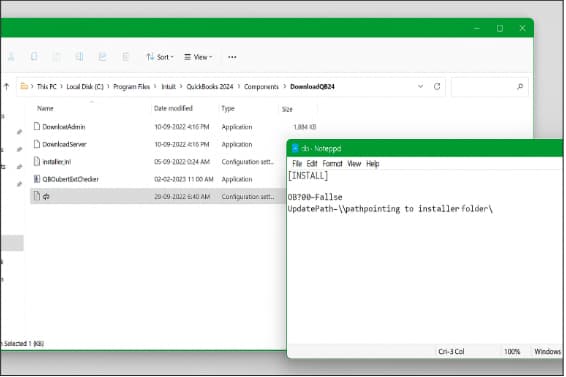Navigate to Program Files breadcrumb
The height and width of the screenshot is (377, 566).
(131, 87)
